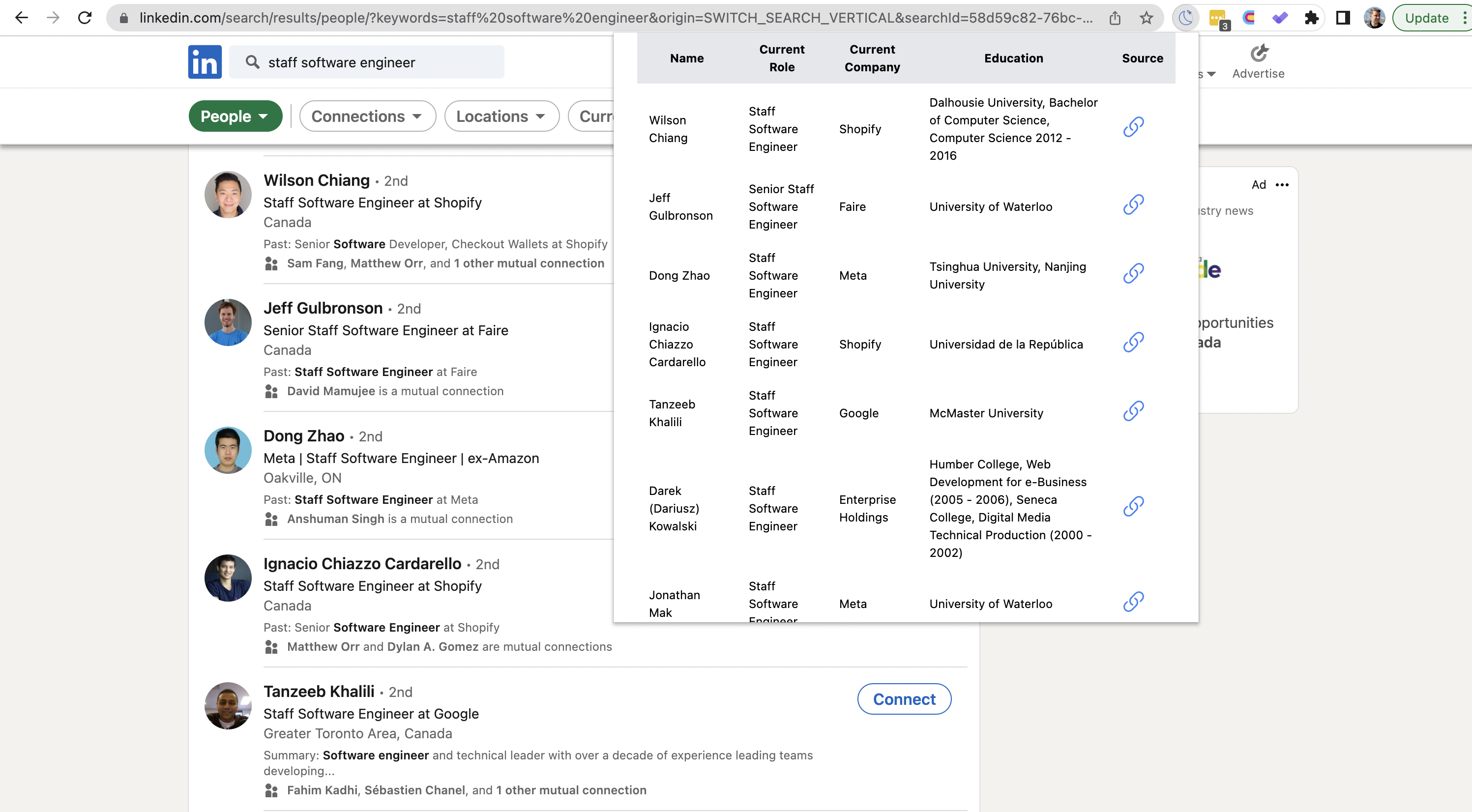The width and height of the screenshot is (1472, 812).
Task: Click the Advertise icon
Action: (1259, 53)
